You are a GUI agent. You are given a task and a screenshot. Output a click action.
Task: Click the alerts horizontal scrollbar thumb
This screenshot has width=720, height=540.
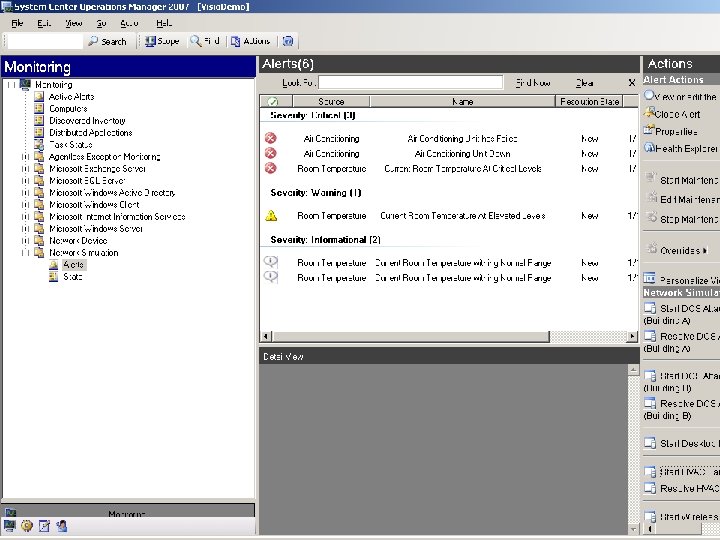pos(411,337)
